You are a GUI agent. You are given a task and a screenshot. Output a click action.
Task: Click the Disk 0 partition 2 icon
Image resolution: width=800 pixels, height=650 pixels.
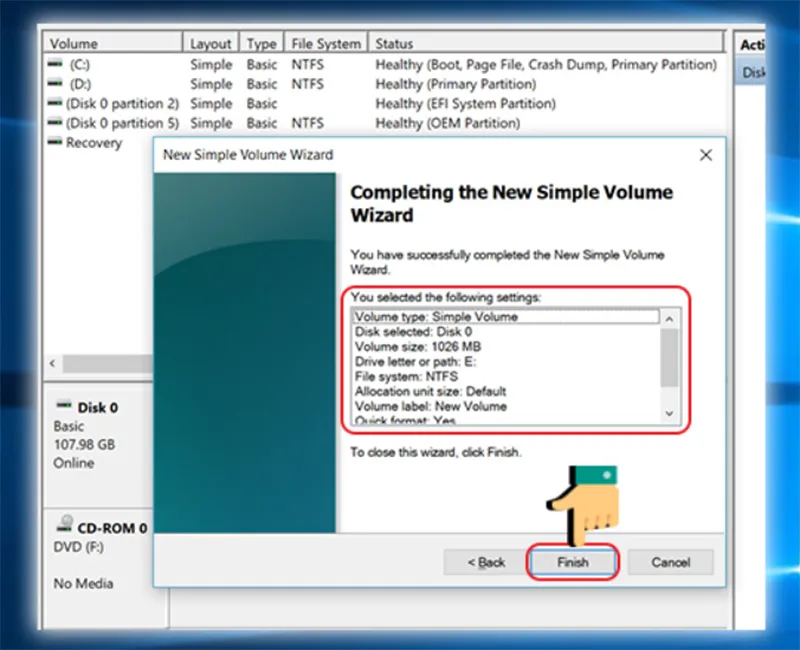coord(55,103)
